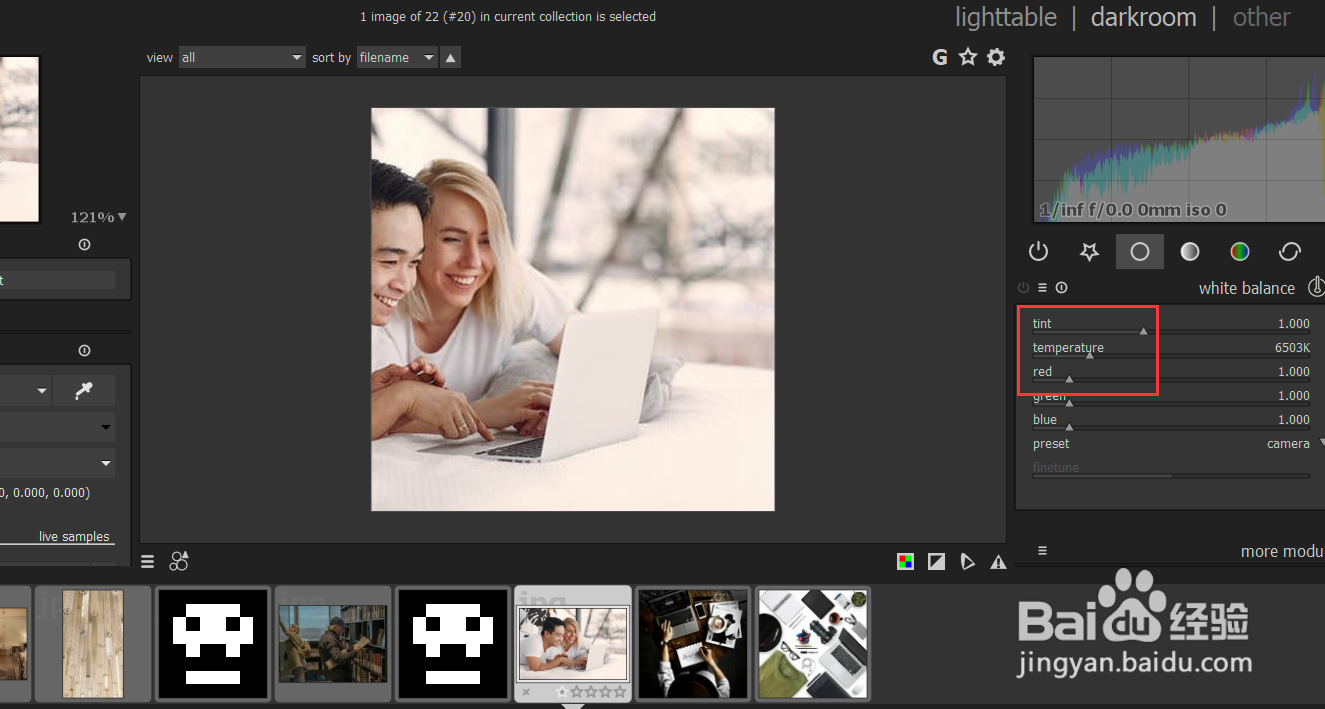The height and width of the screenshot is (709, 1325).
Task: Show active modules power icon
Action: 1038,252
